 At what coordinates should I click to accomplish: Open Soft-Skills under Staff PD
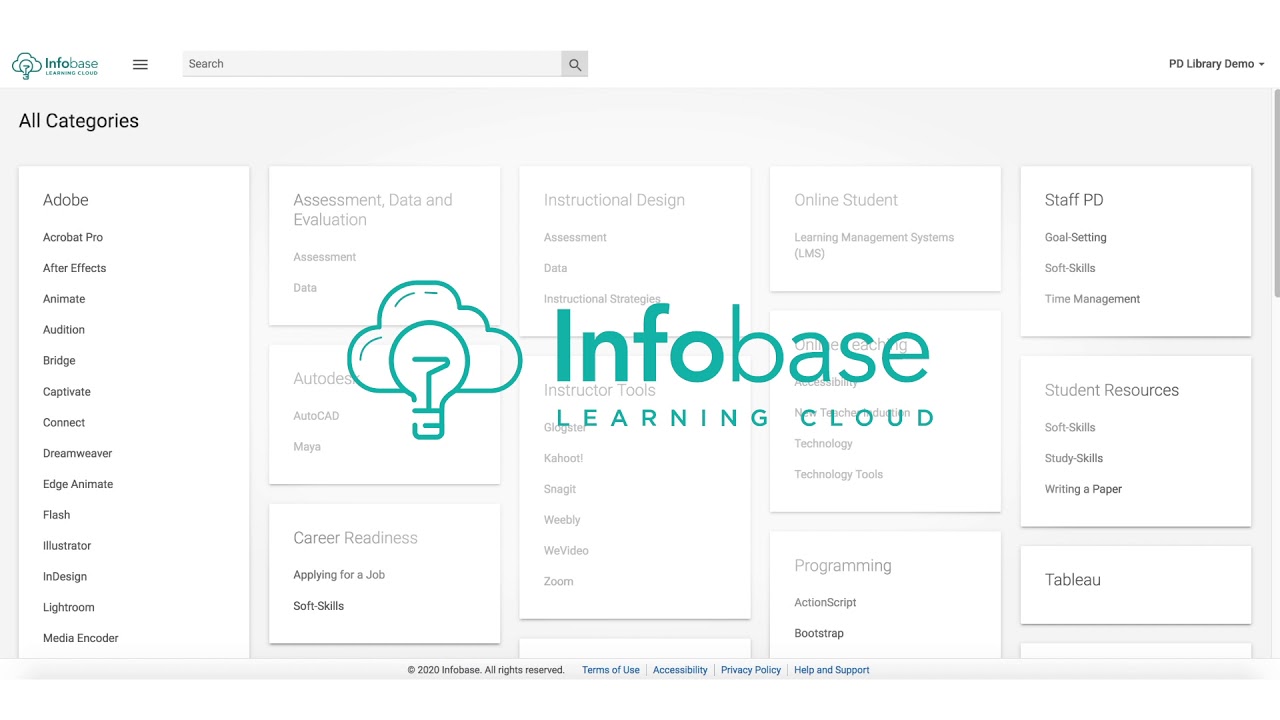click(1070, 268)
